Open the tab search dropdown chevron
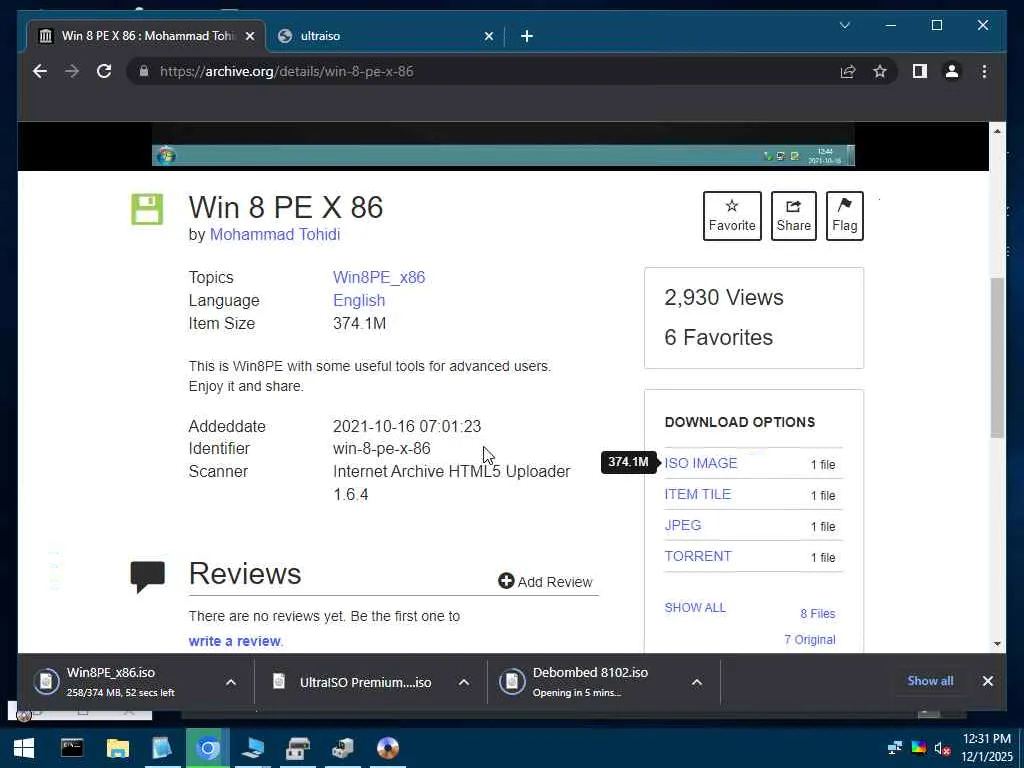 click(844, 25)
